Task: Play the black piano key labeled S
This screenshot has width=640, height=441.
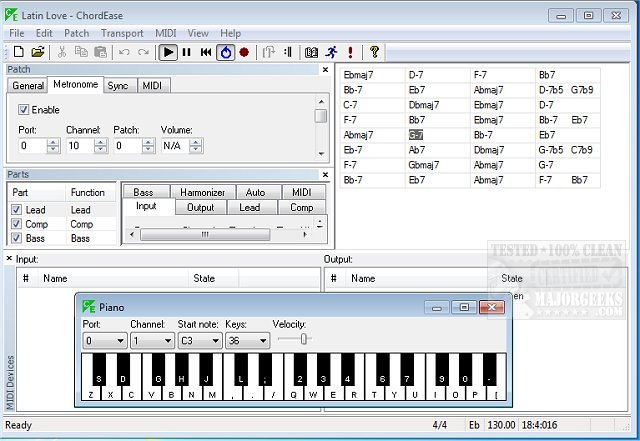Action: click(x=99, y=370)
